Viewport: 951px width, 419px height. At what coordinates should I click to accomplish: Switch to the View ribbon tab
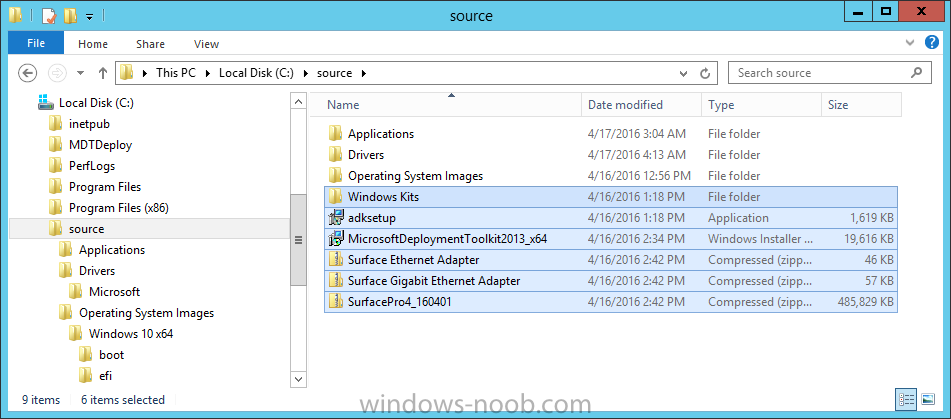206,44
